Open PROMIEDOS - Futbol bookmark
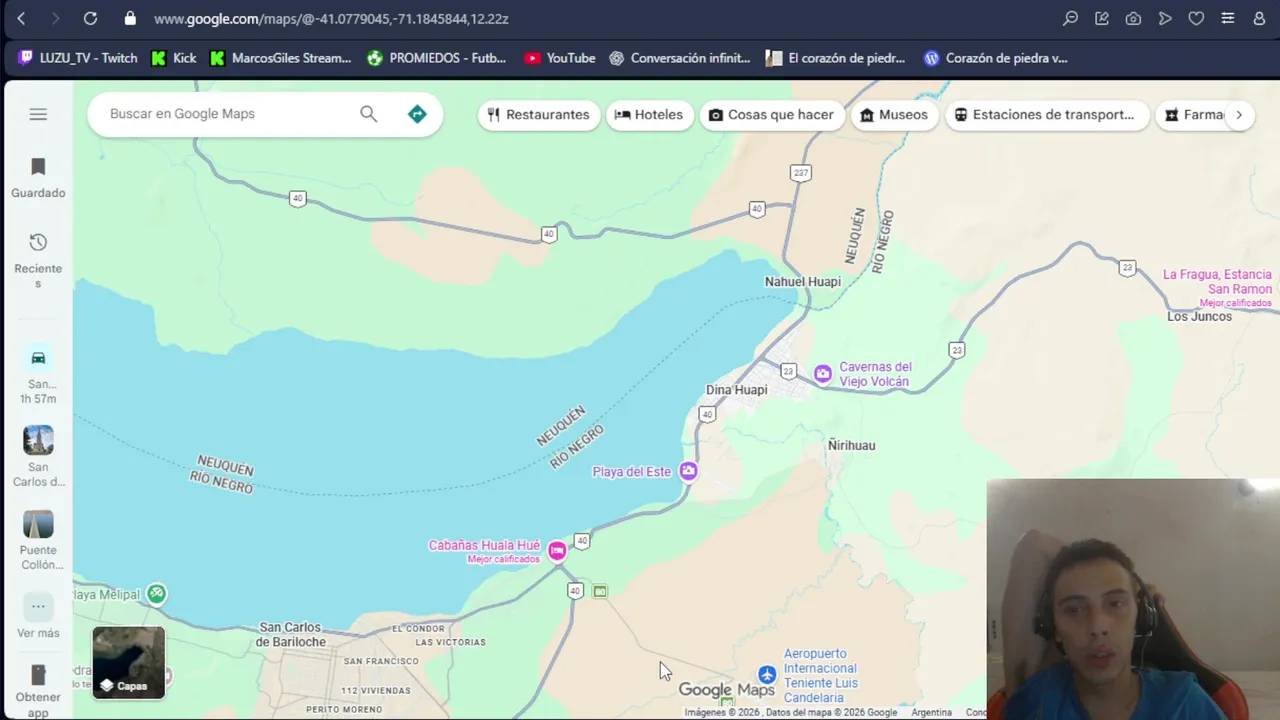 tap(437, 58)
